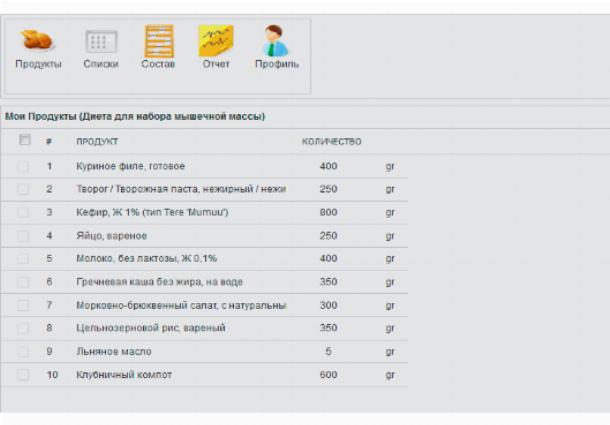
Task: Check the box for Льняное масло row
Action: 23,351
